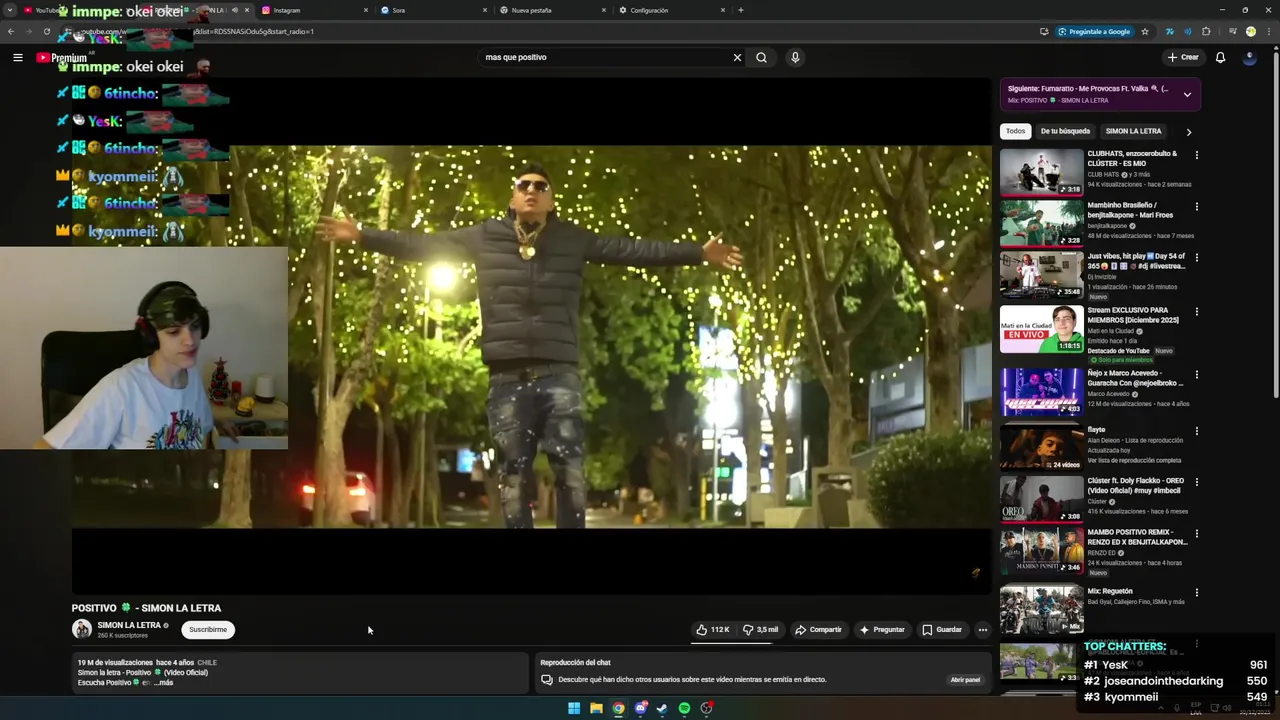Screen dimensions: 1280x720
Task: Open Stream EXCLUSIVO PARA MIEMBROS thumbnail
Action: pos(1041,329)
